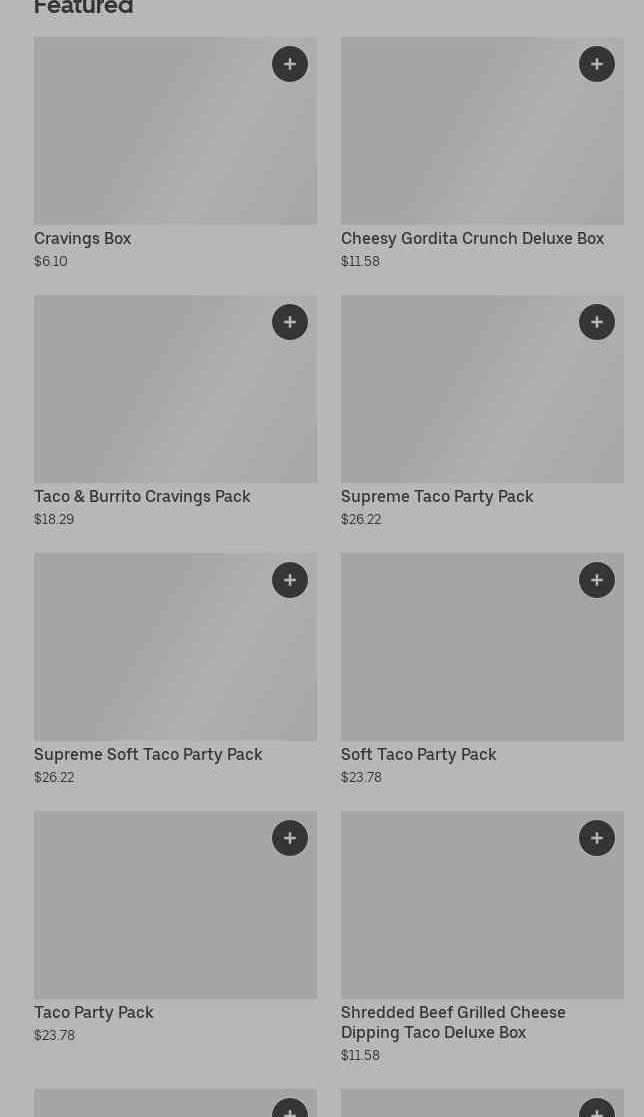Screen dimensions: 644x1117
Task: Select Taco Party Pack title text
Action: [94, 1012]
